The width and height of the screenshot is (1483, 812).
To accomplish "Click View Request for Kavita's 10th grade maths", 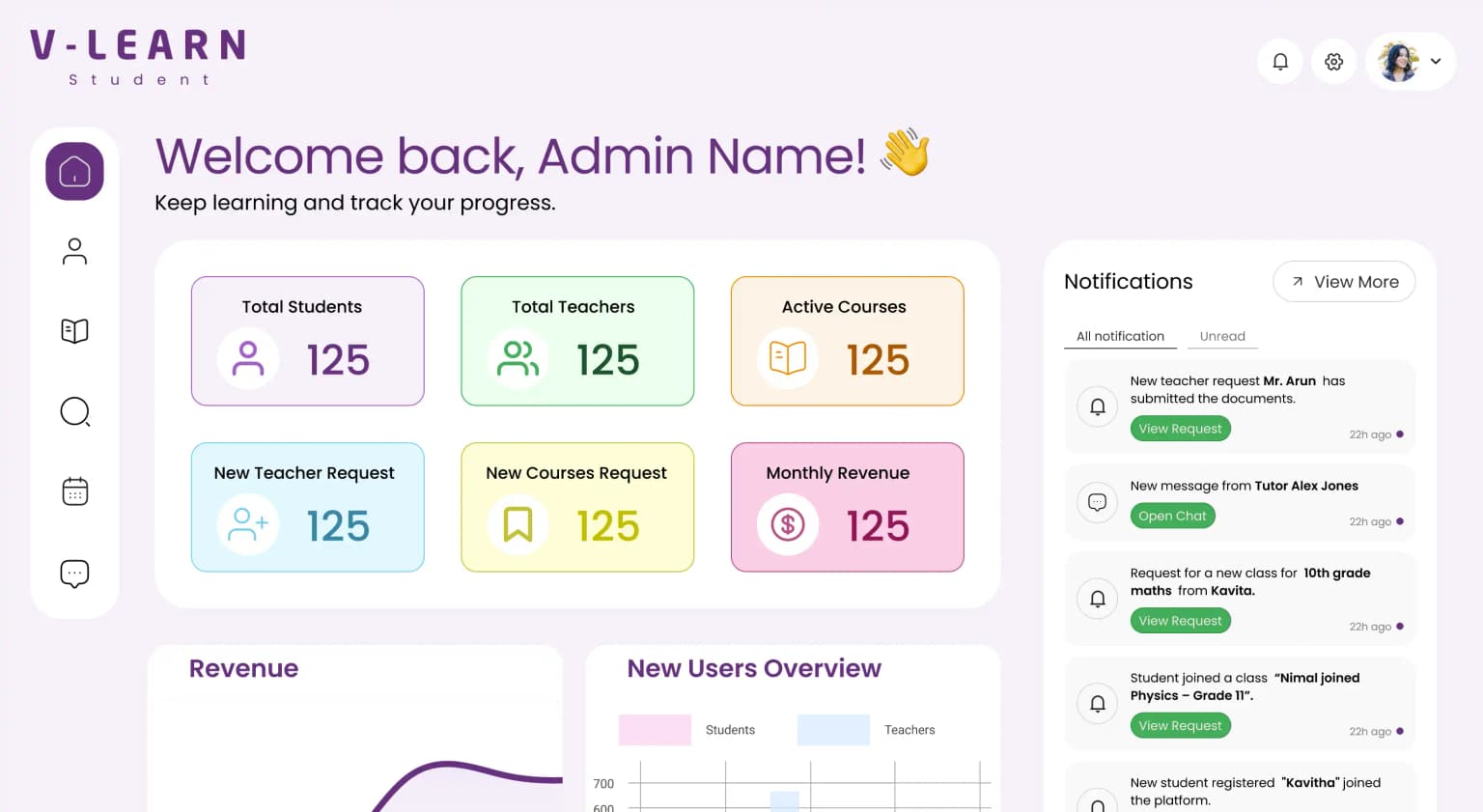I will [1180, 621].
